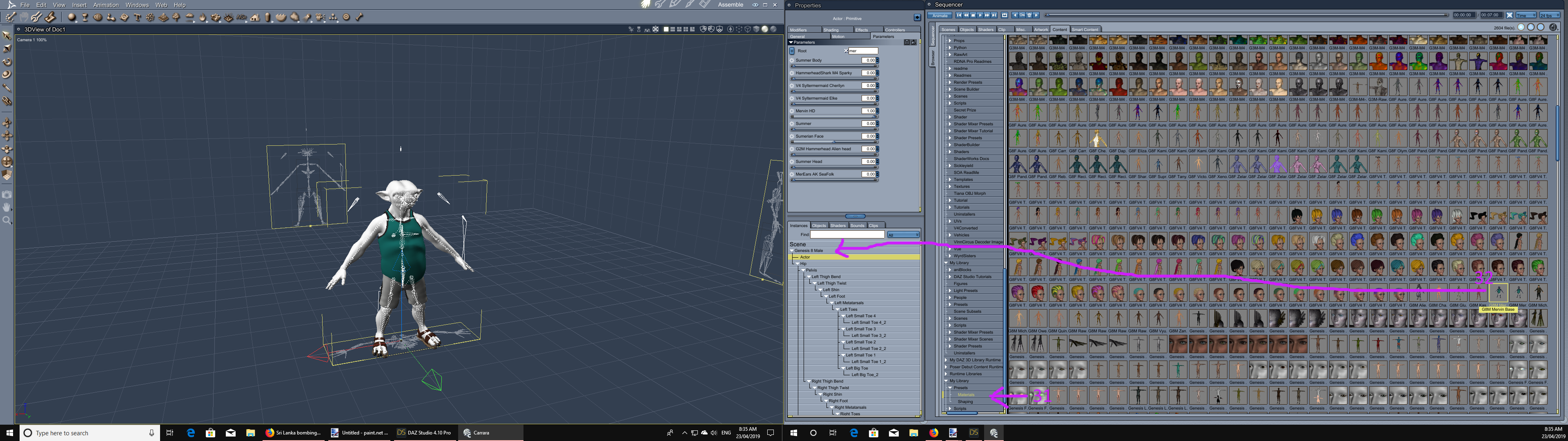
Task: Open the Time display dropdown
Action: click(1526, 15)
